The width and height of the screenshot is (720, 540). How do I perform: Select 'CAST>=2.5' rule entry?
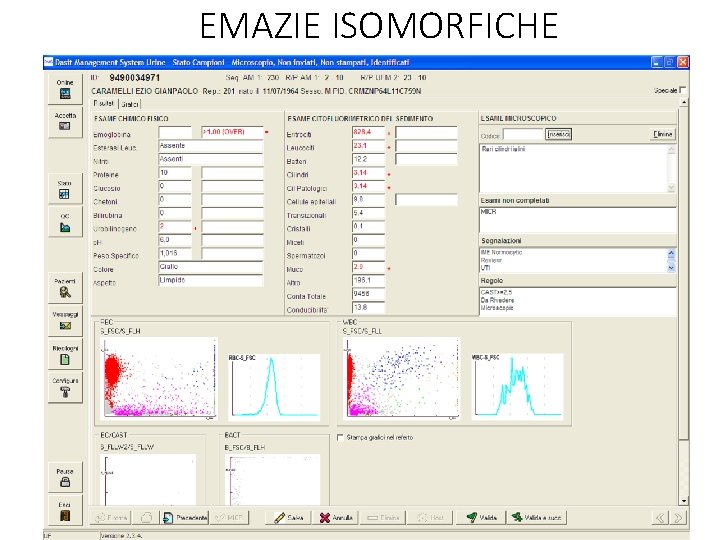(496, 292)
